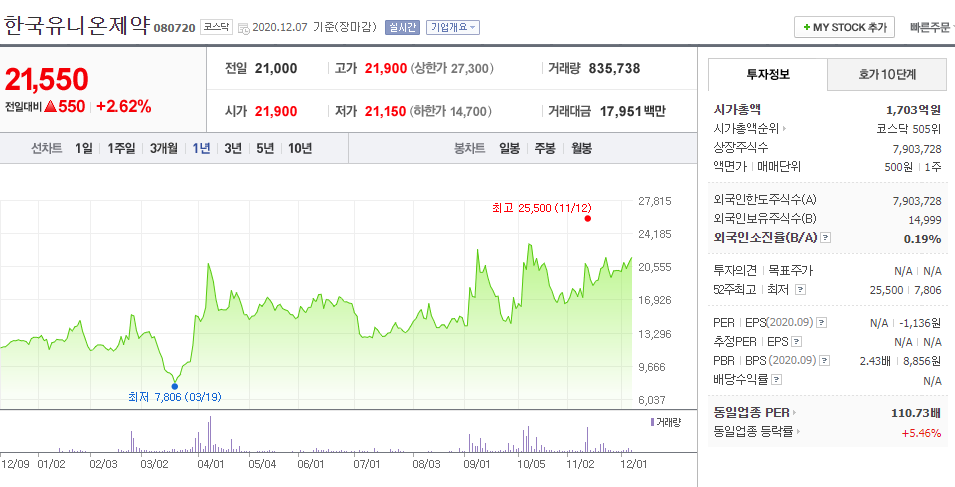
Task: Click the 매매단위 label
Action: [779, 166]
